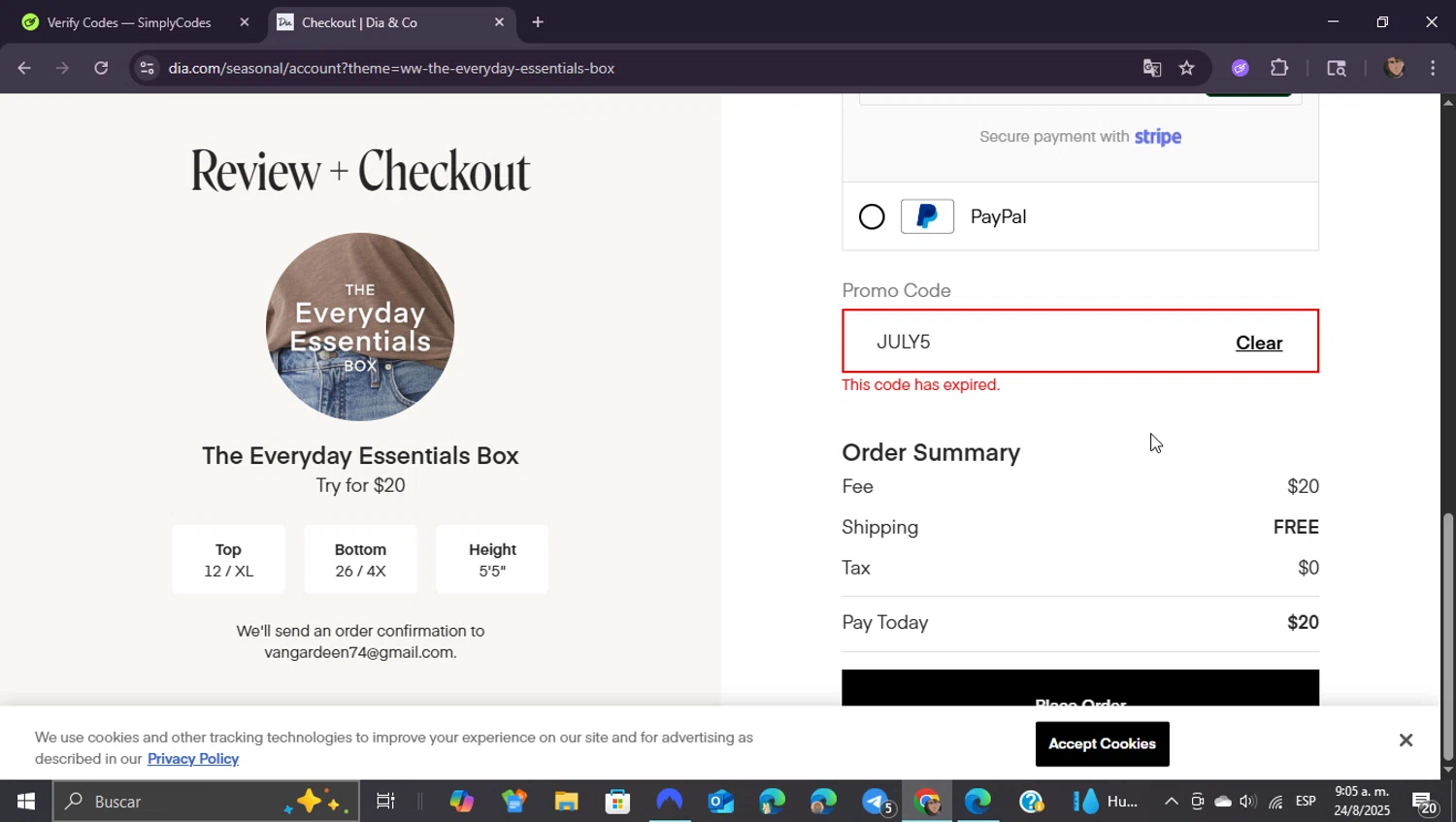Click the Height 5'5" card
Viewport: 1456px width, 822px height.
click(x=492, y=560)
